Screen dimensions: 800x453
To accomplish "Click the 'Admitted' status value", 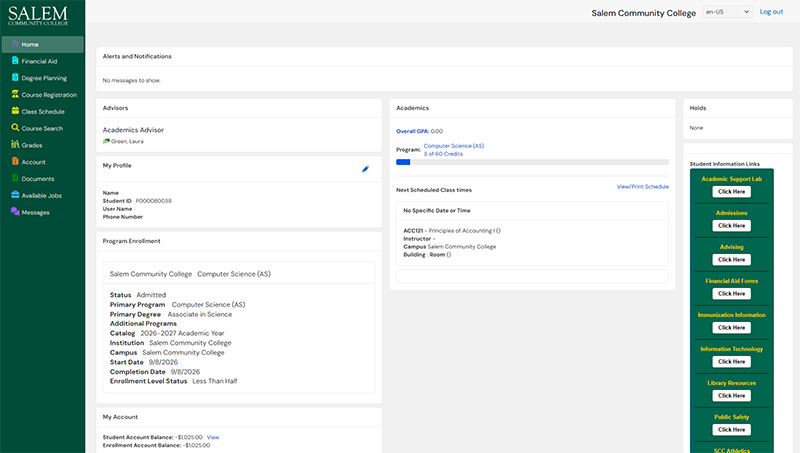I will pyautogui.click(x=151, y=295).
